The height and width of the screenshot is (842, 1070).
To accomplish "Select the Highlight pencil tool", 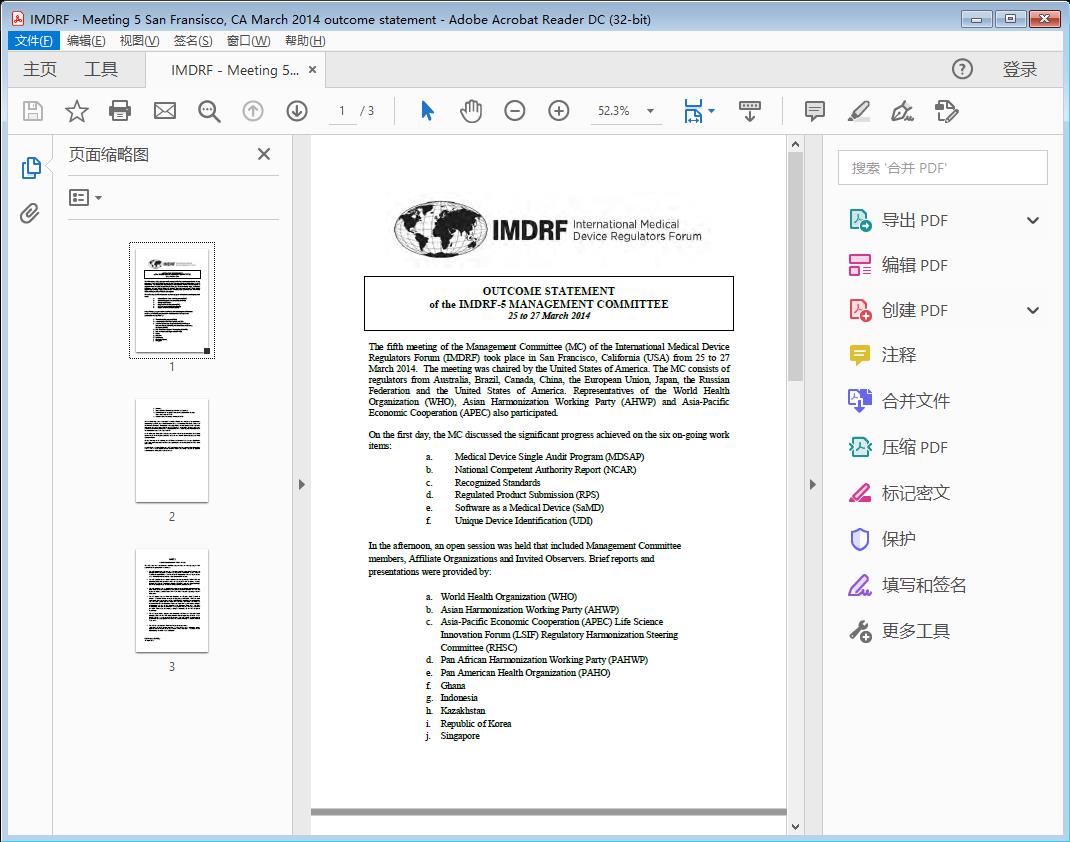I will coord(859,111).
